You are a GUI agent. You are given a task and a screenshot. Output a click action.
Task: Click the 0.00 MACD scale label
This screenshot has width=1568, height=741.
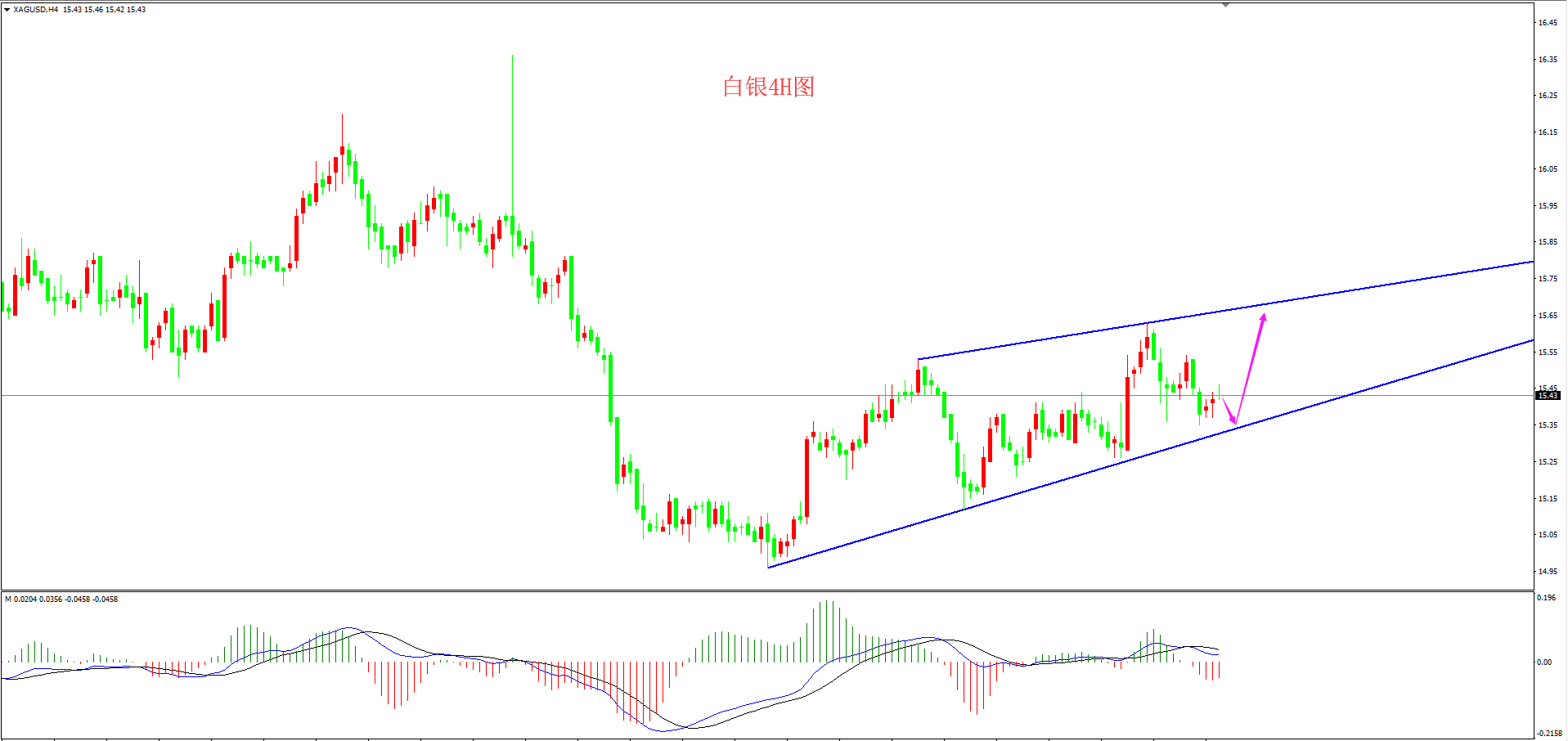(x=1544, y=662)
